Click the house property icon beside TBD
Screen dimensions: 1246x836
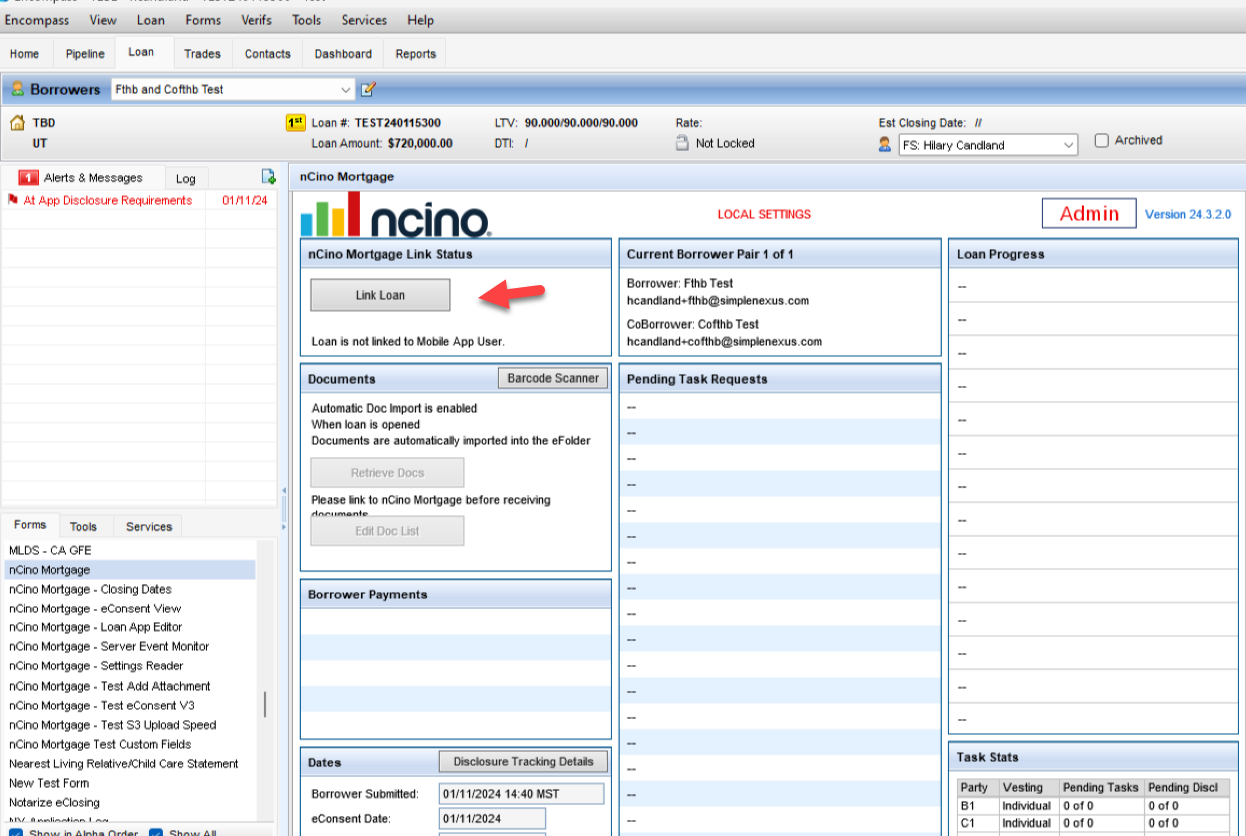click(17, 123)
